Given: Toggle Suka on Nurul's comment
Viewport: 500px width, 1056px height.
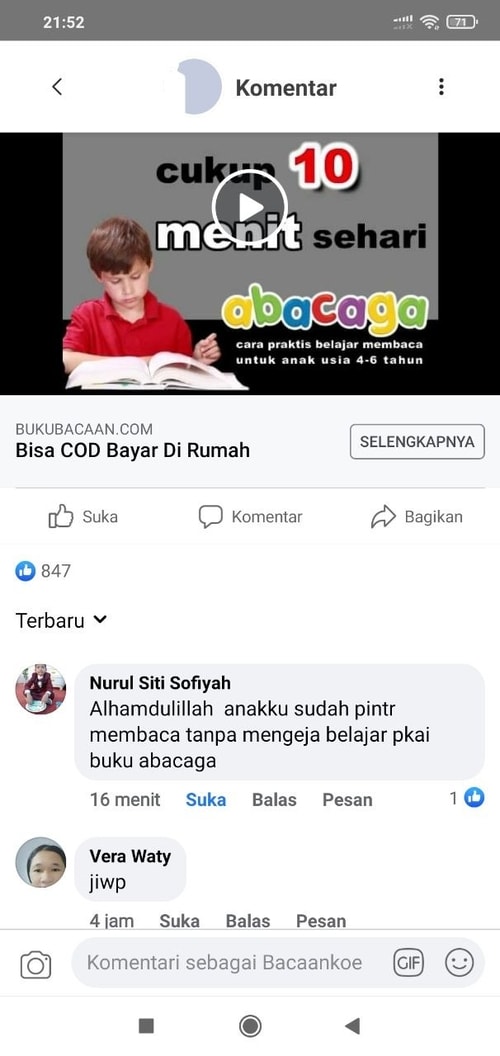Looking at the screenshot, I should point(206,799).
